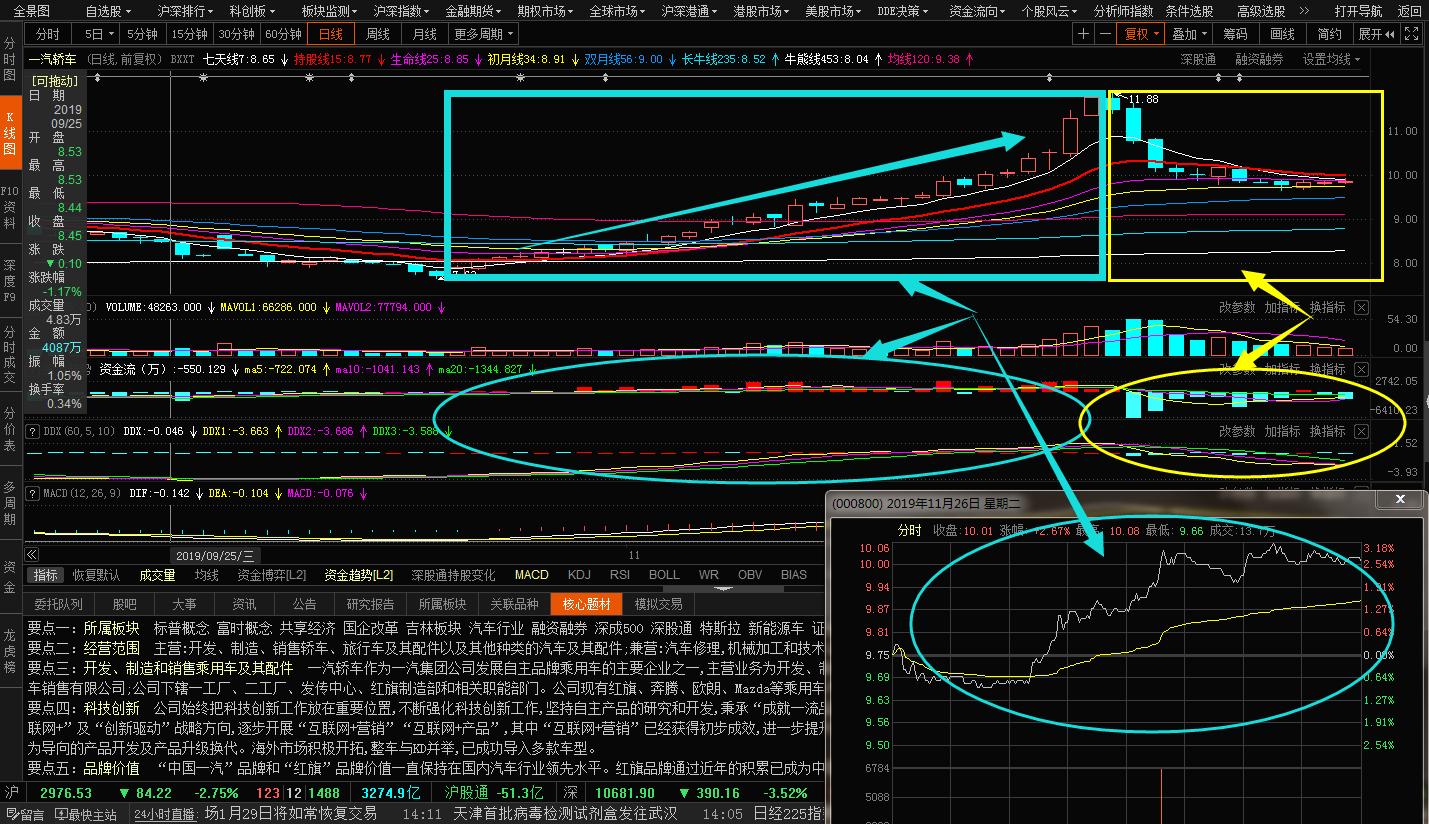Open the 金融期货 dropdown
Viewport: 1429px width, 824px height.
click(x=475, y=11)
